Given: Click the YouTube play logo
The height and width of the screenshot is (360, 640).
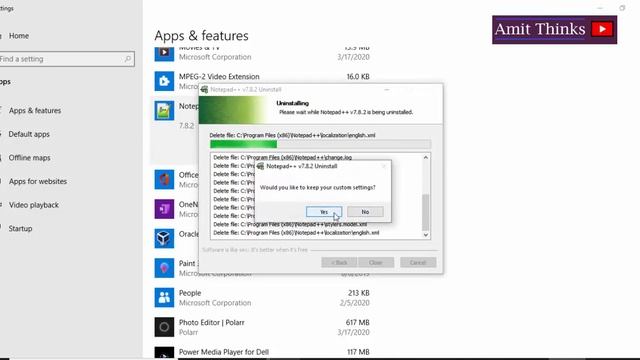Looking at the screenshot, I should [x=602, y=29].
